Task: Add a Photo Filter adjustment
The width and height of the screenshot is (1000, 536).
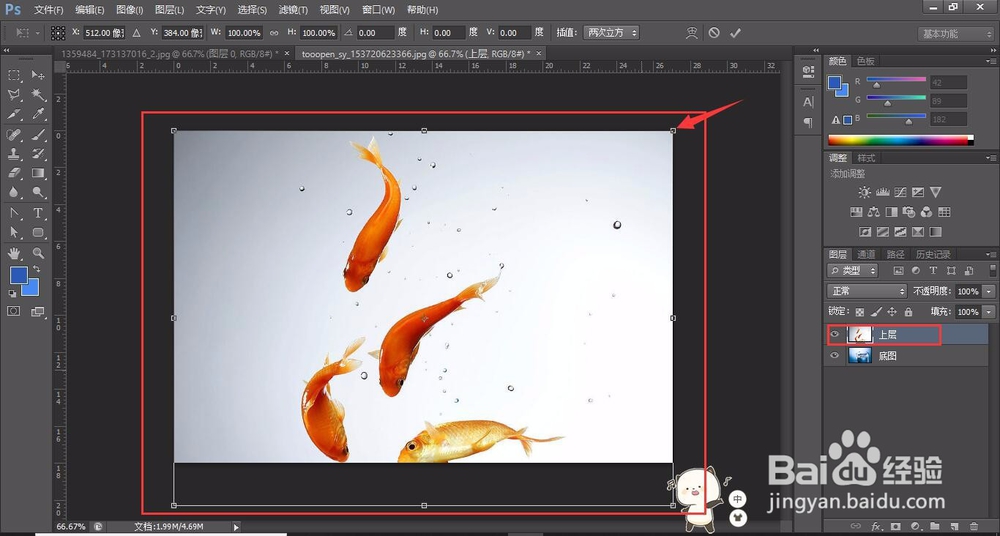Action: [909, 212]
